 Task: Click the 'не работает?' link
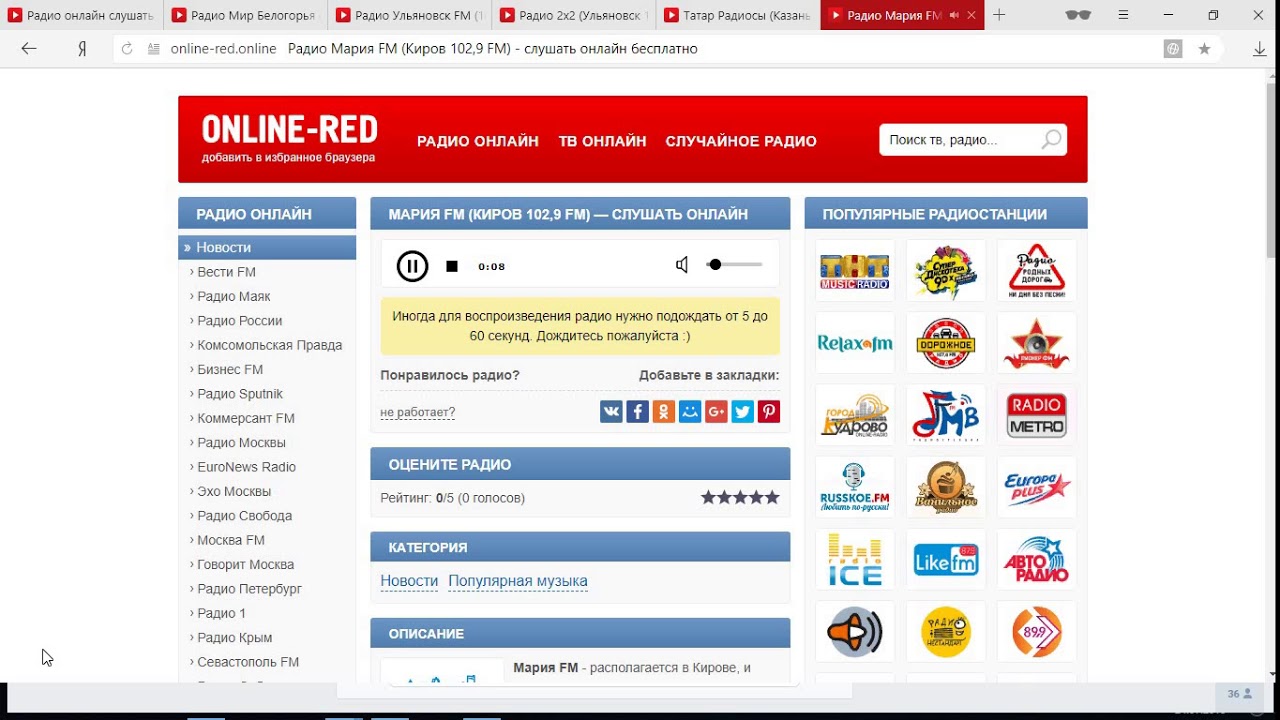417,412
